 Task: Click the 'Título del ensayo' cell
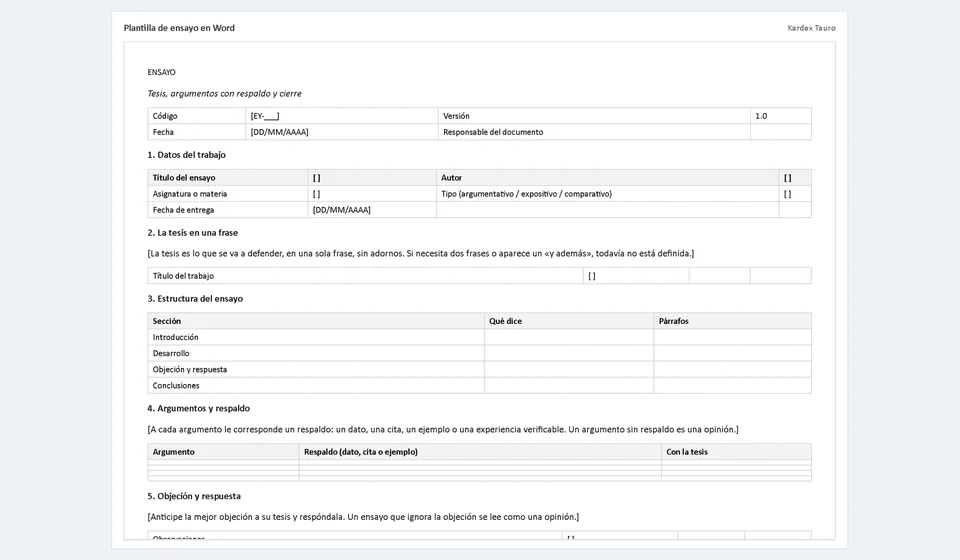[x=228, y=177]
